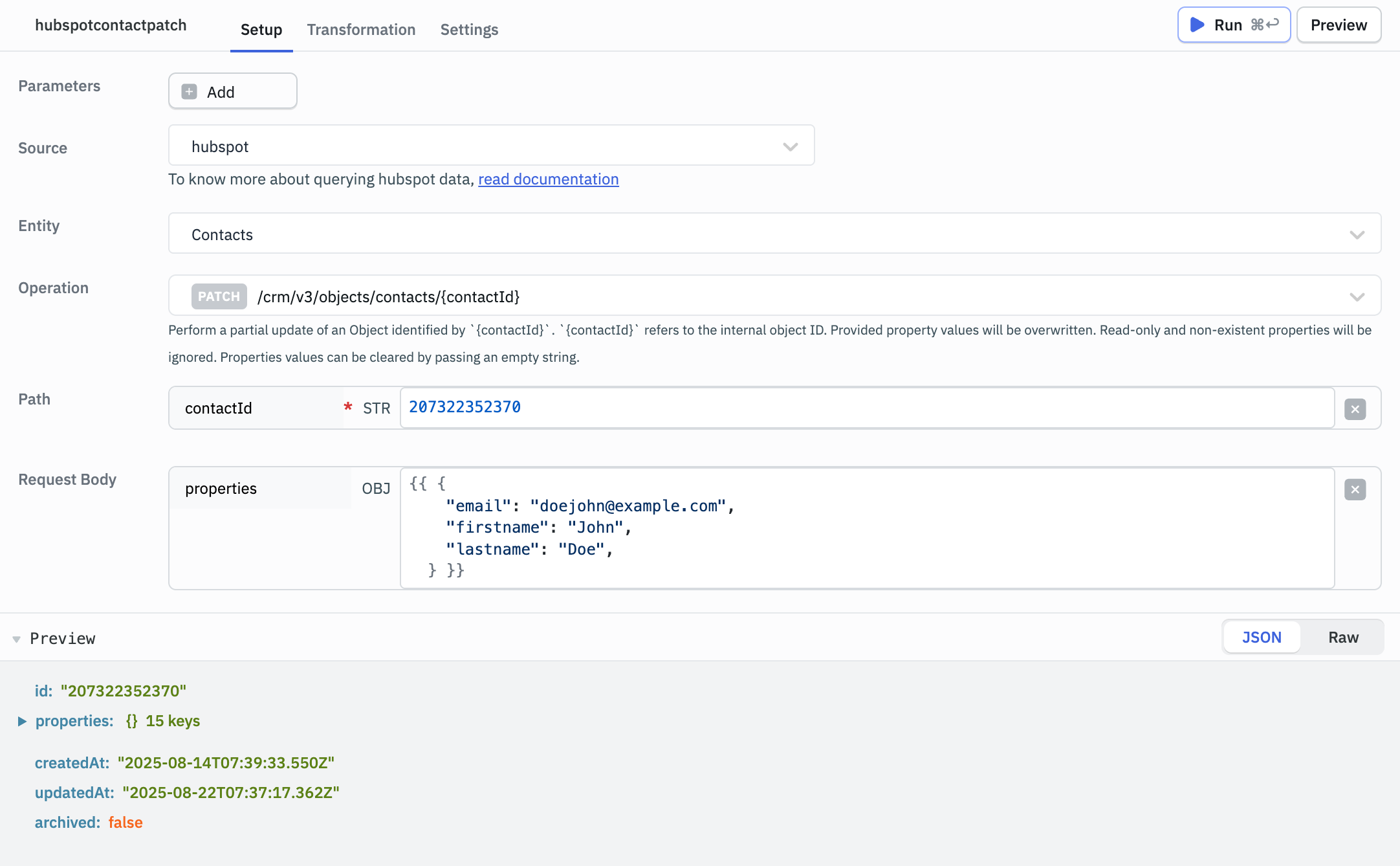Expand the properties node in the JSON preview
This screenshot has width=1400, height=866.
point(21,720)
